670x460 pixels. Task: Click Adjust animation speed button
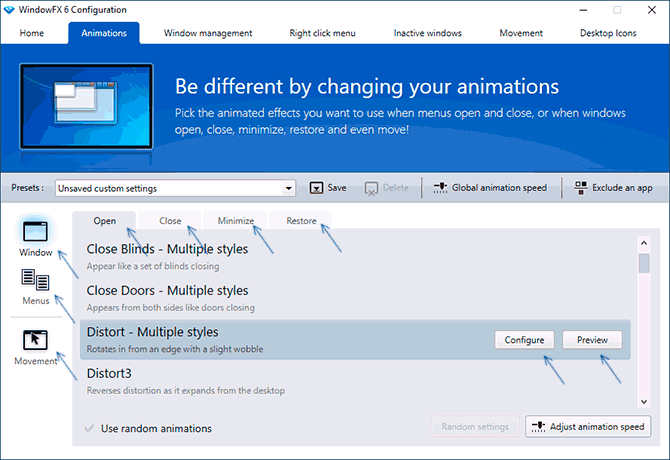(588, 427)
